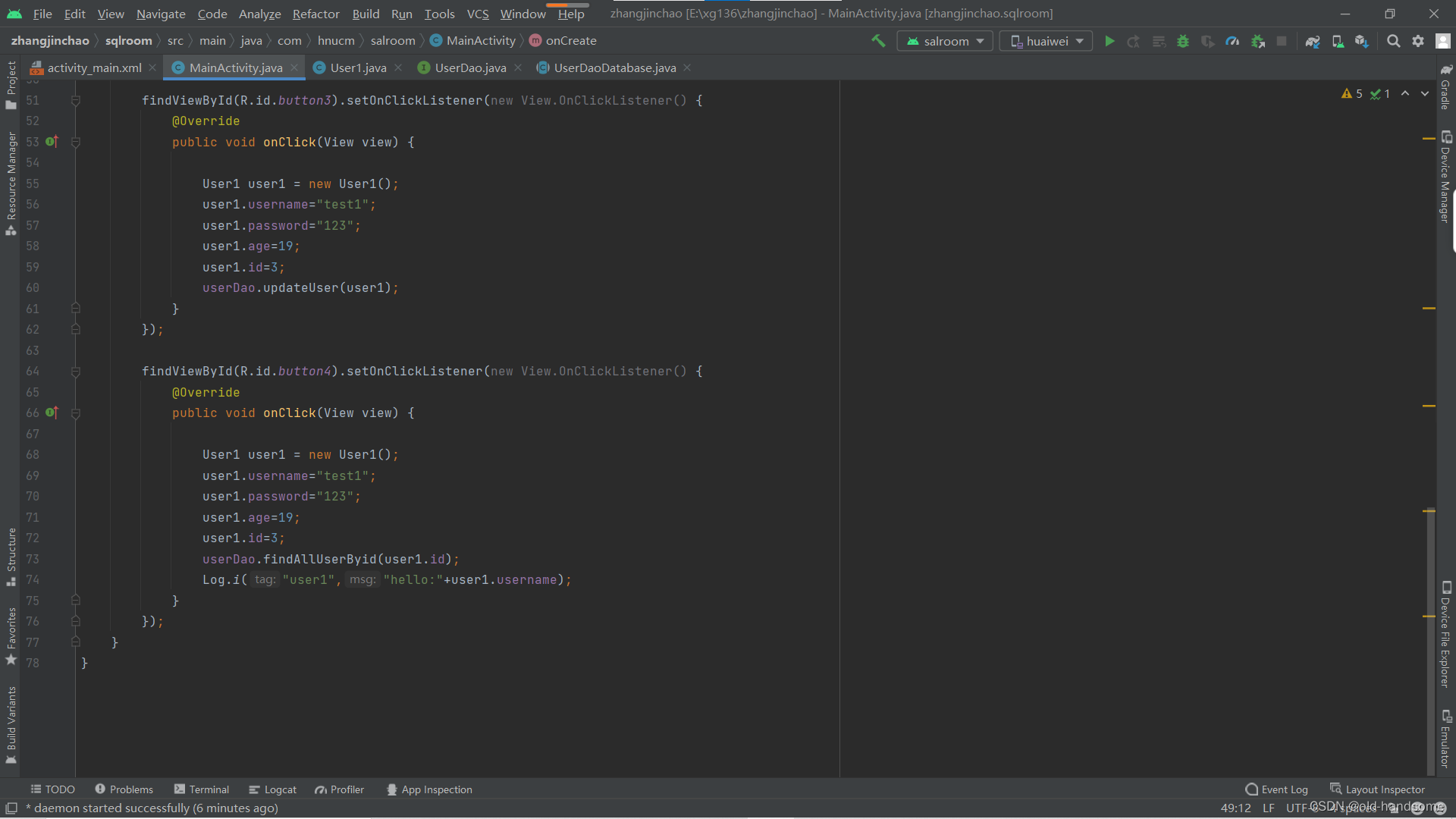The width and height of the screenshot is (1456, 819).
Task: Open the AVD Device Manager toolbar icon
Action: point(1338,41)
